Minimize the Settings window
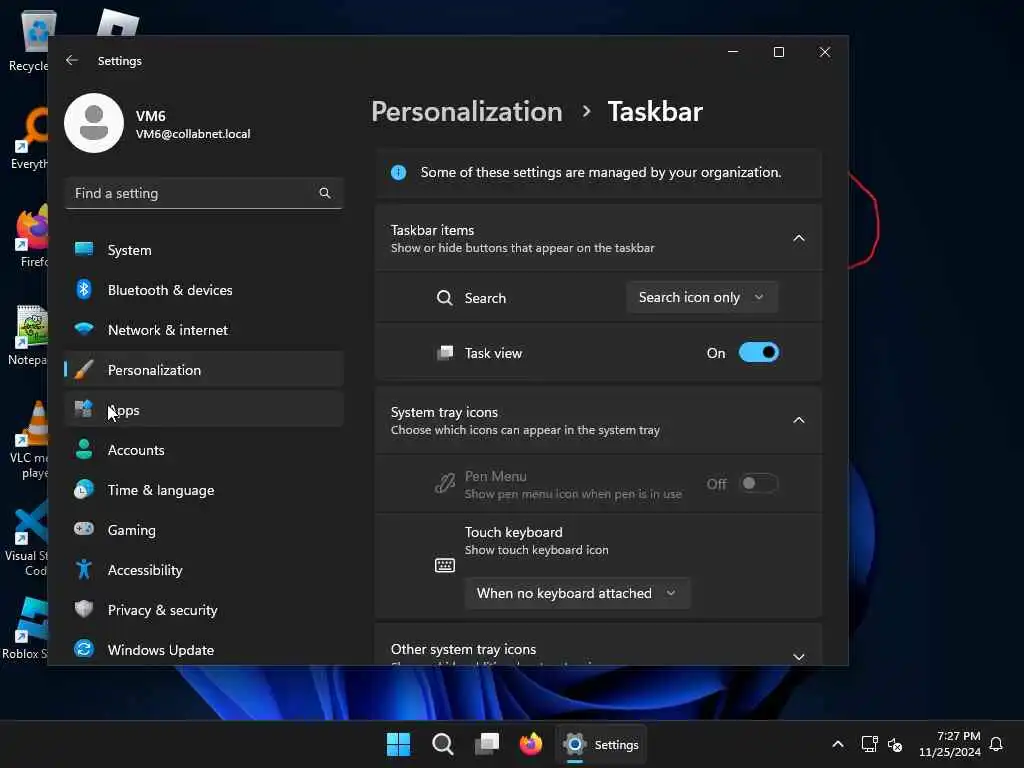Image resolution: width=1024 pixels, height=768 pixels. click(733, 52)
